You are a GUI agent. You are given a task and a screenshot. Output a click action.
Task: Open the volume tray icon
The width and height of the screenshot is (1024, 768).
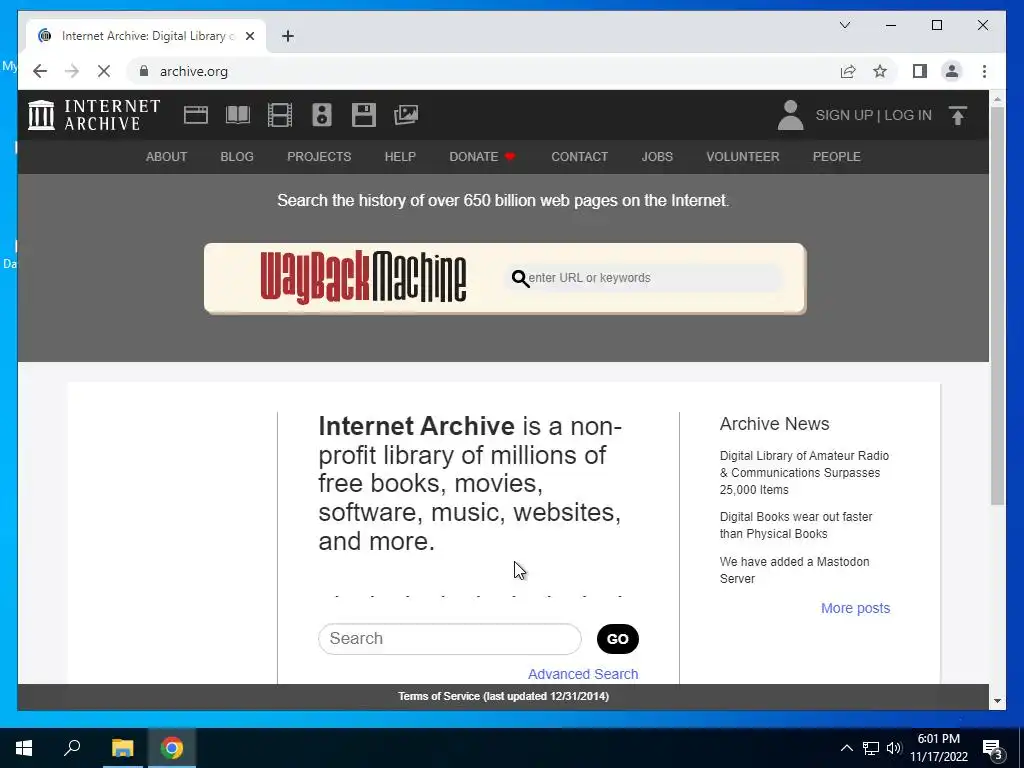coord(894,748)
